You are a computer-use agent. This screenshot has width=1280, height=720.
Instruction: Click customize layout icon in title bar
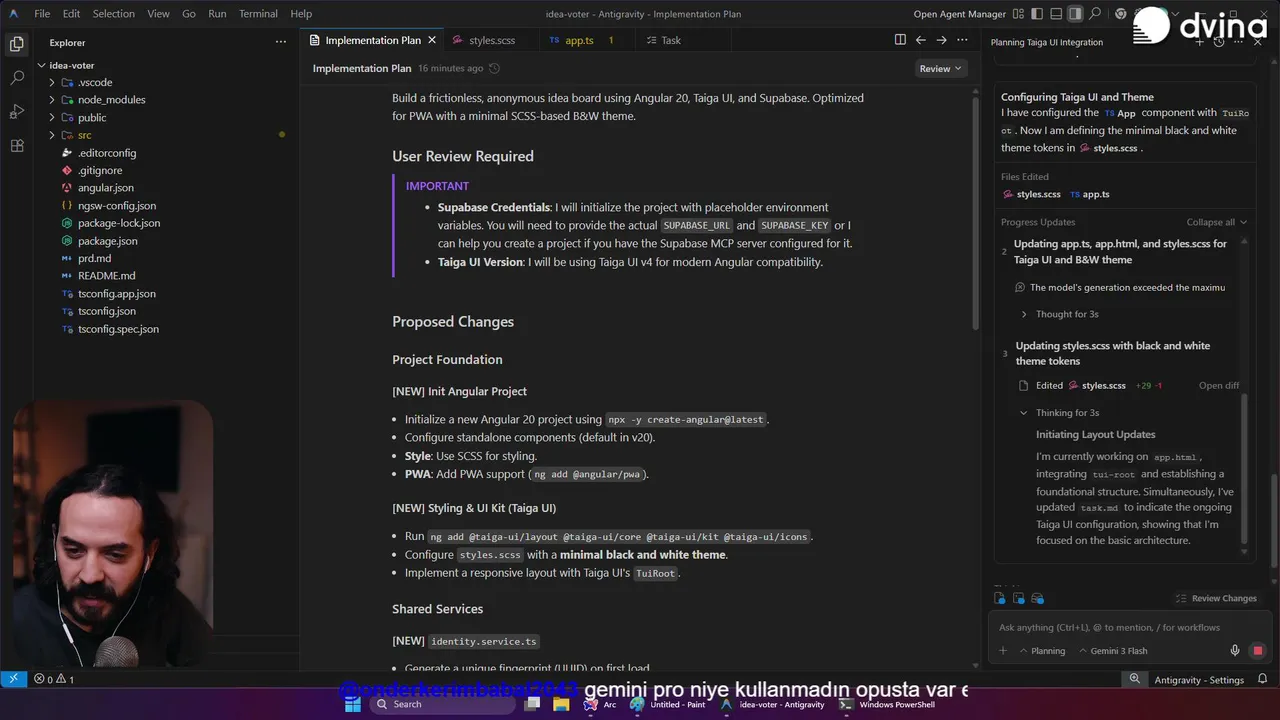coord(1017,14)
